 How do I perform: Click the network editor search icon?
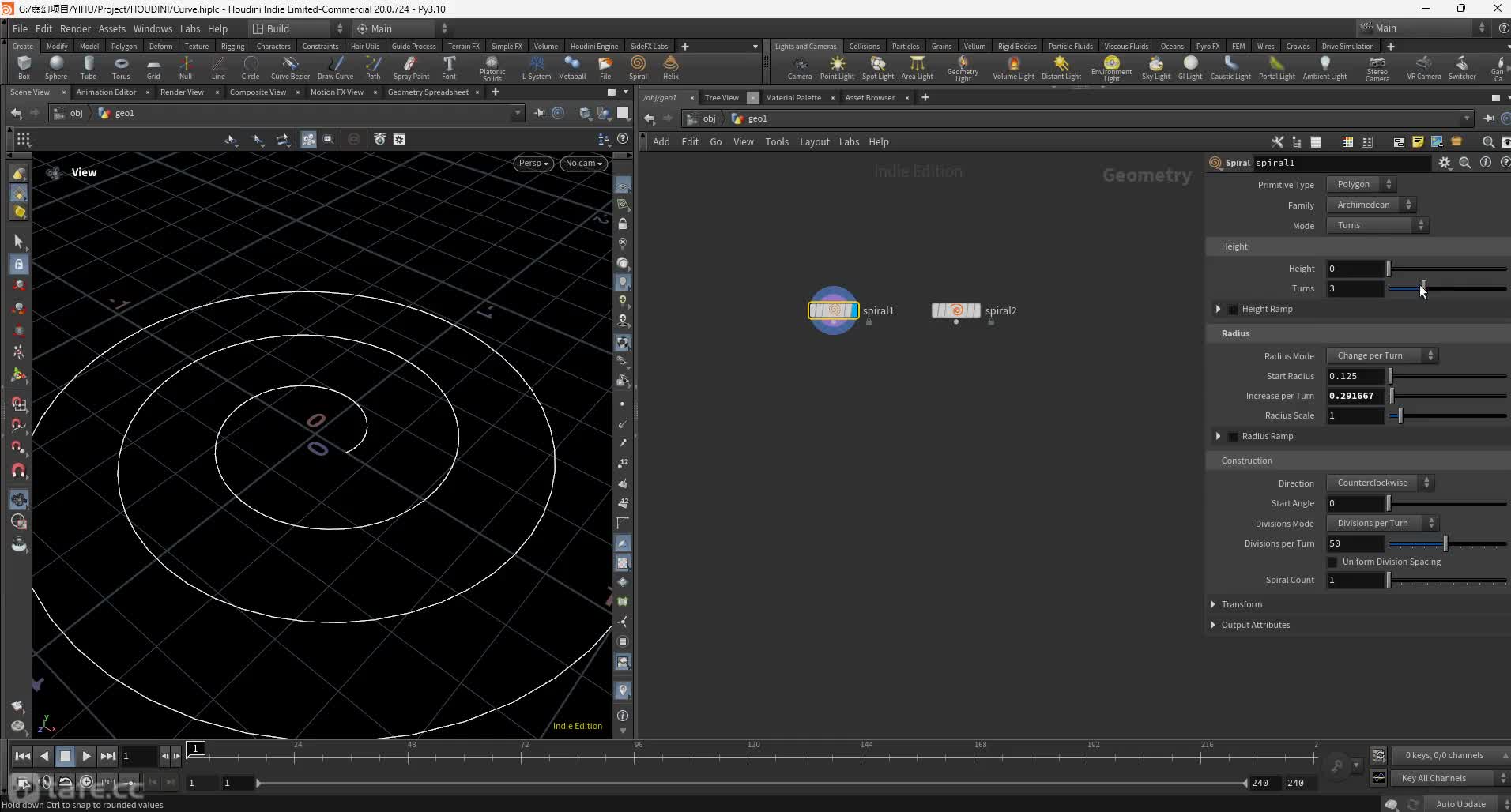tap(1488, 142)
